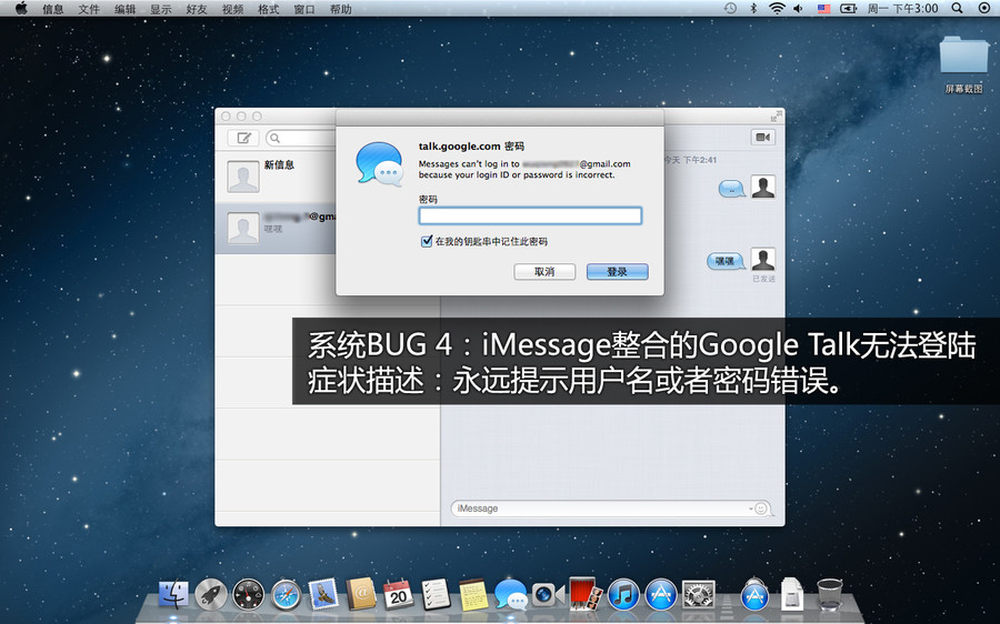Image resolution: width=1000 pixels, height=624 pixels.
Task: Launch Safari compass from Dock
Action: coord(286,595)
